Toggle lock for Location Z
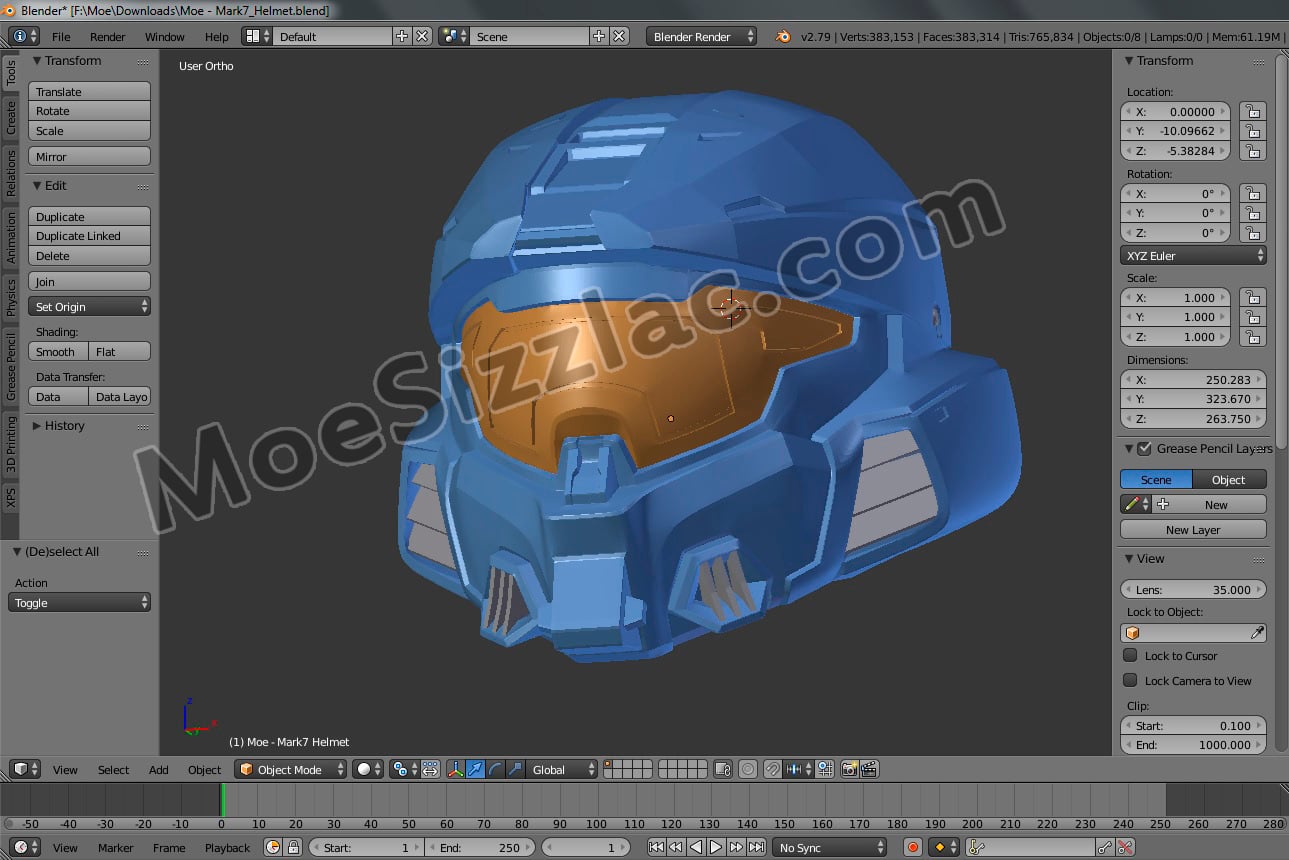1289x860 pixels. click(x=1252, y=151)
